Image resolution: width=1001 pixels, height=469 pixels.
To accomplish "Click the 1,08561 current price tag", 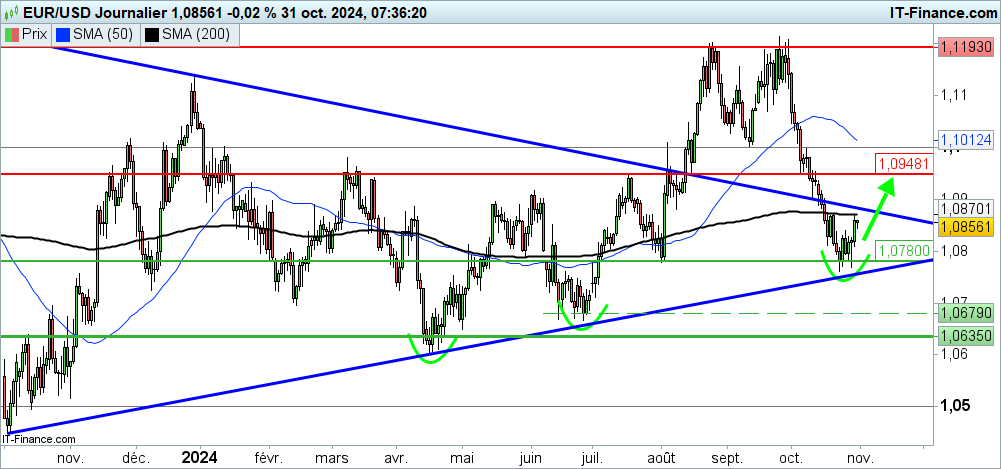I will pyautogui.click(x=964, y=227).
